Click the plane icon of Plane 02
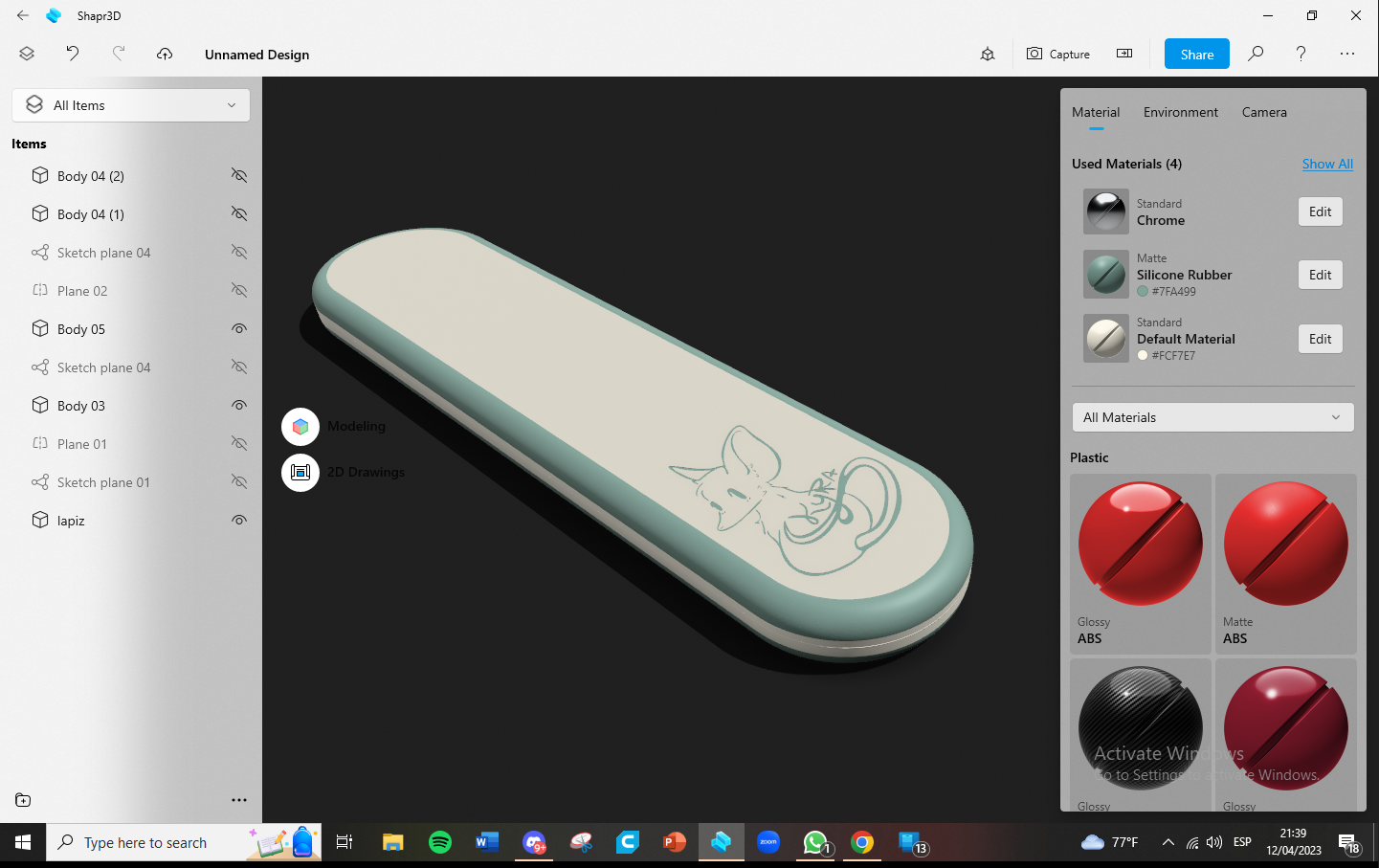The height and width of the screenshot is (868, 1379). (x=40, y=290)
